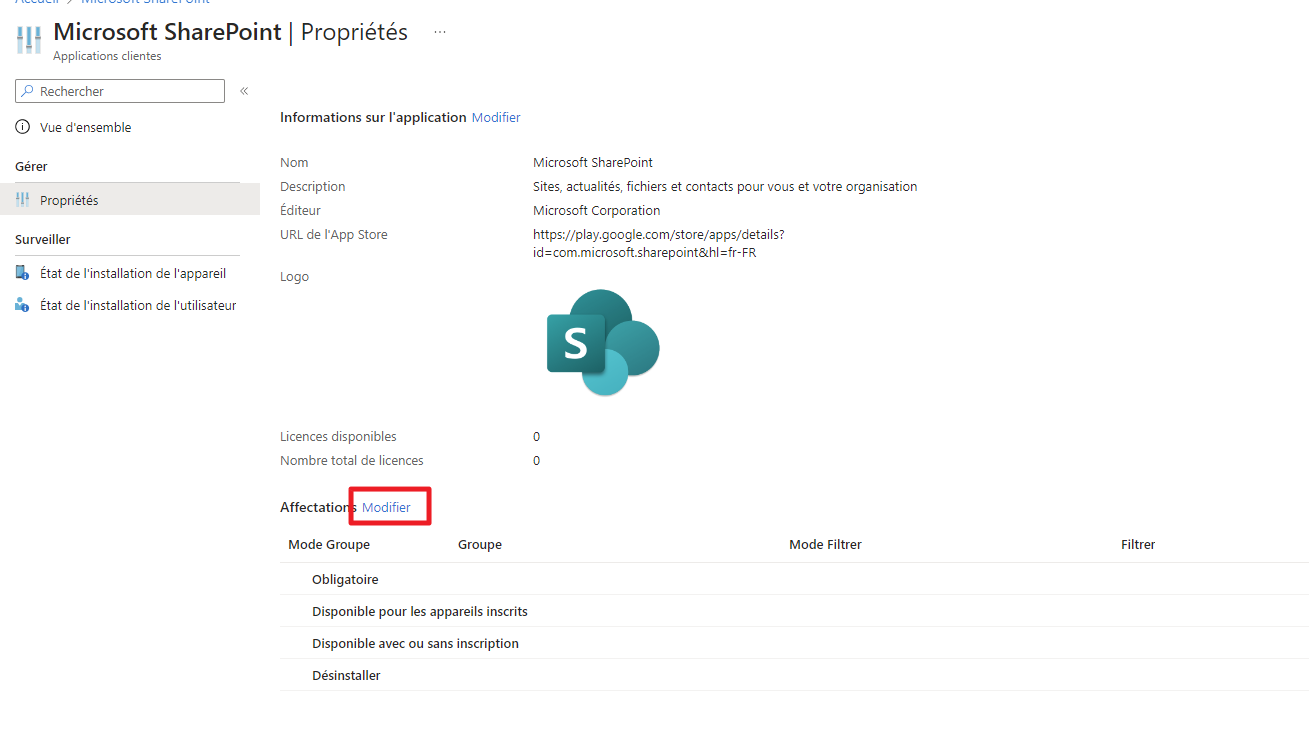The height and width of the screenshot is (753, 1309).
Task: Click the Applications clientes subtitle
Action: (107, 56)
